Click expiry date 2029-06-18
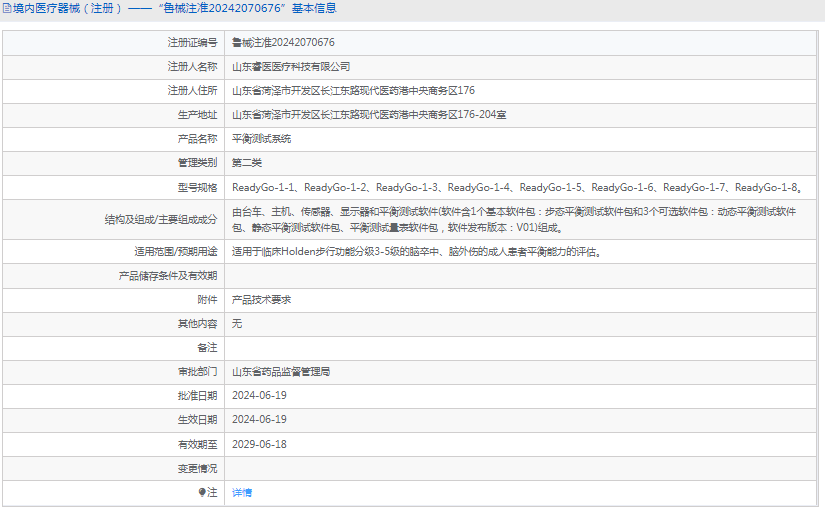This screenshot has width=825, height=509. (x=259, y=445)
